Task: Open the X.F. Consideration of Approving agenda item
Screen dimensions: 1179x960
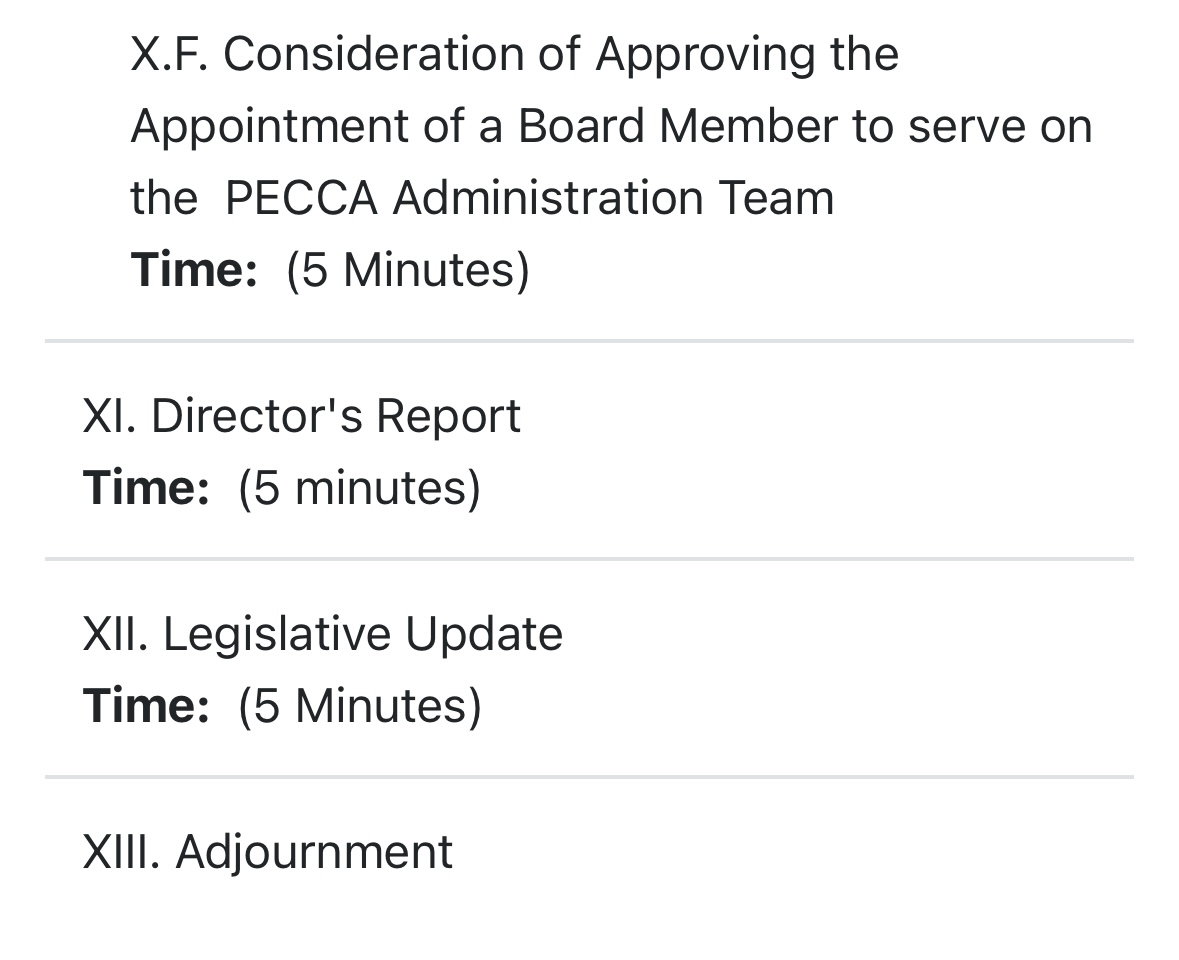Action: click(x=514, y=54)
